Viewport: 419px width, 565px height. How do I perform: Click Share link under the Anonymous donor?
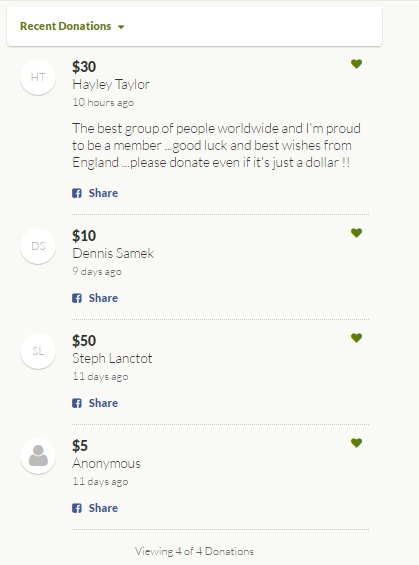pos(103,508)
